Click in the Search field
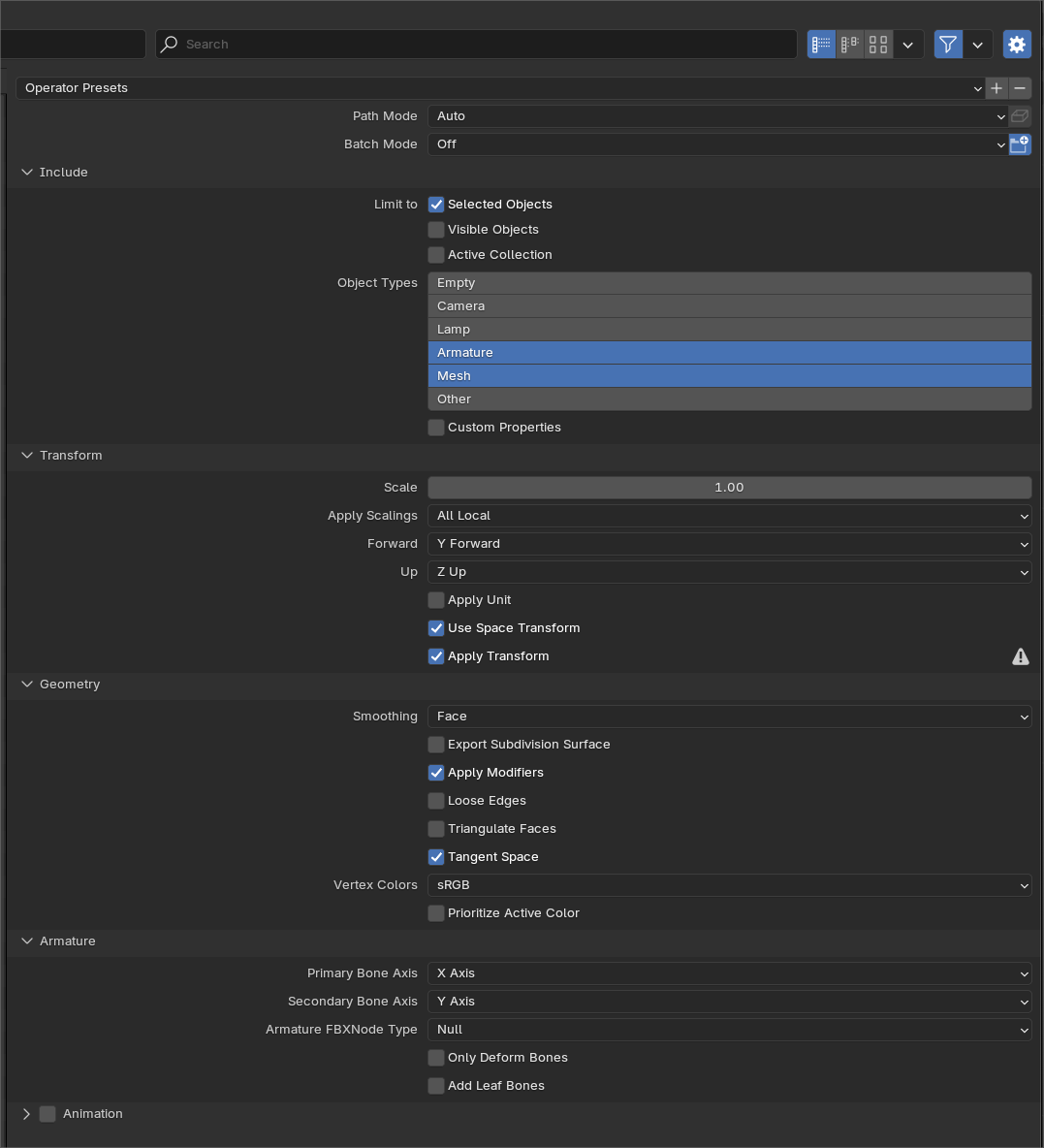Viewport: 1044px width, 1148px height. click(x=476, y=44)
